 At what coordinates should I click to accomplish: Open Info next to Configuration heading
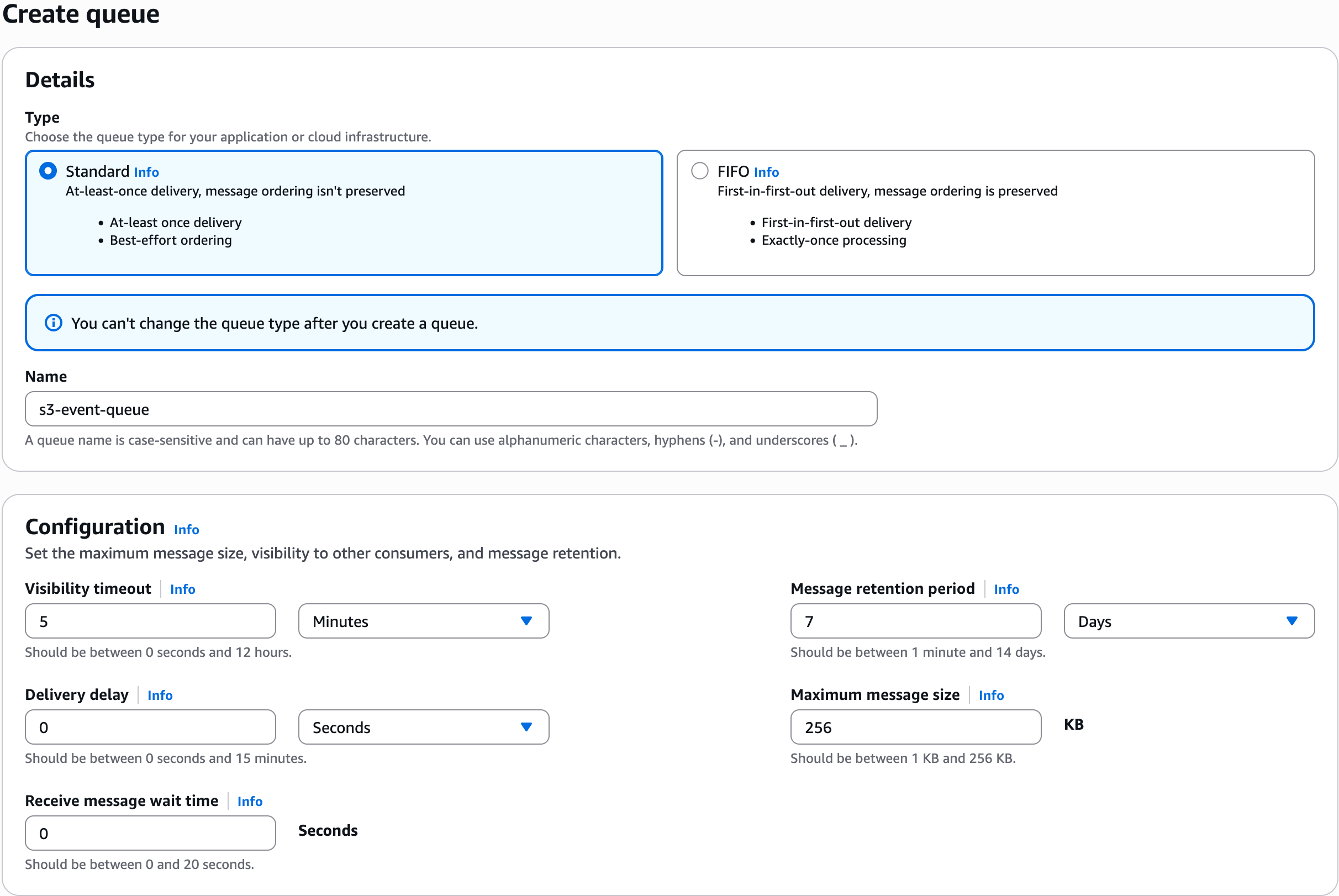point(186,530)
